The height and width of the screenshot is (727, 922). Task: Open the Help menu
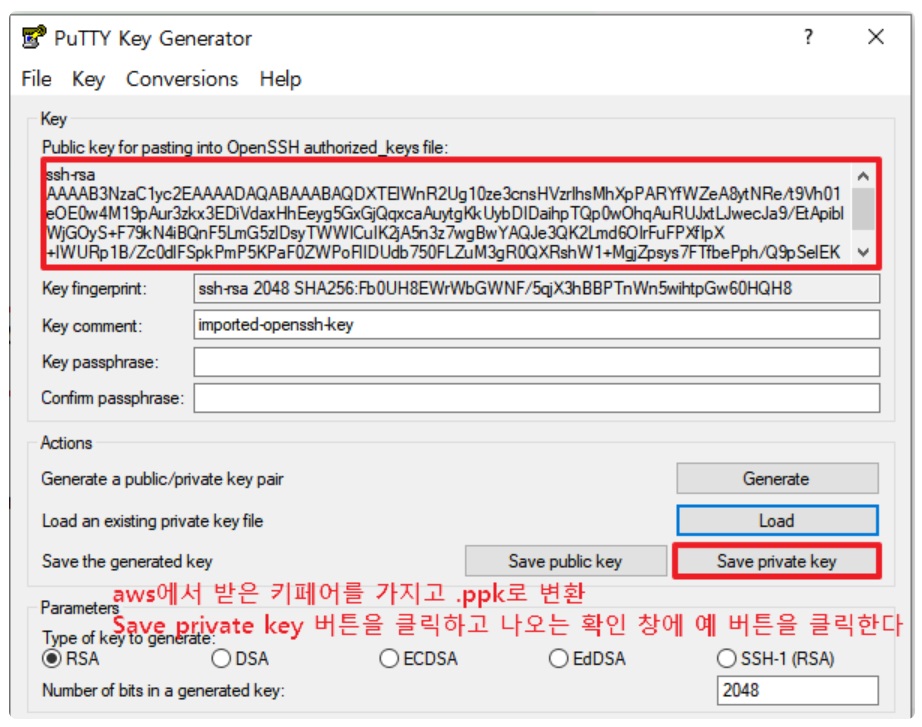point(280,79)
